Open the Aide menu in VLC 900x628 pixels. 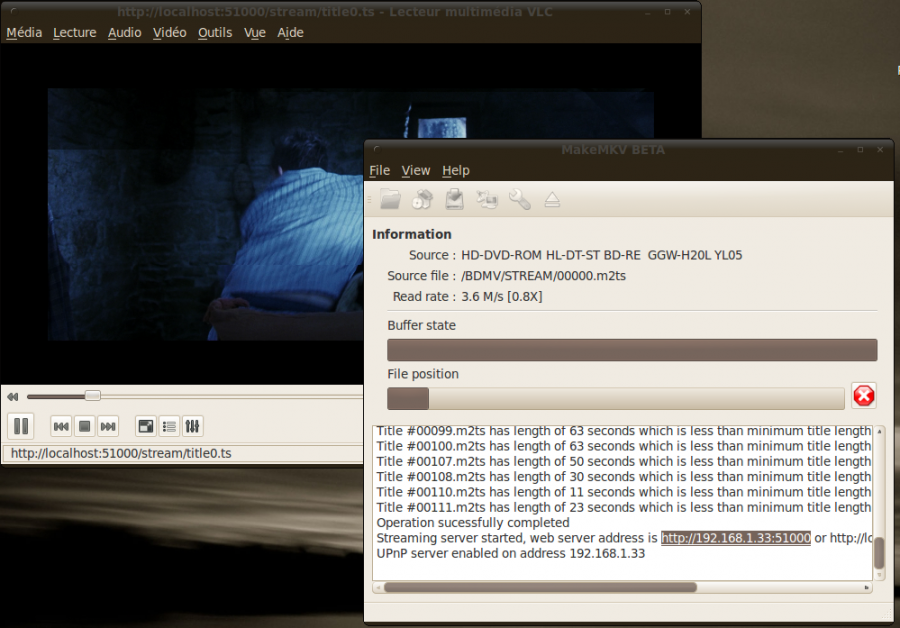[290, 33]
